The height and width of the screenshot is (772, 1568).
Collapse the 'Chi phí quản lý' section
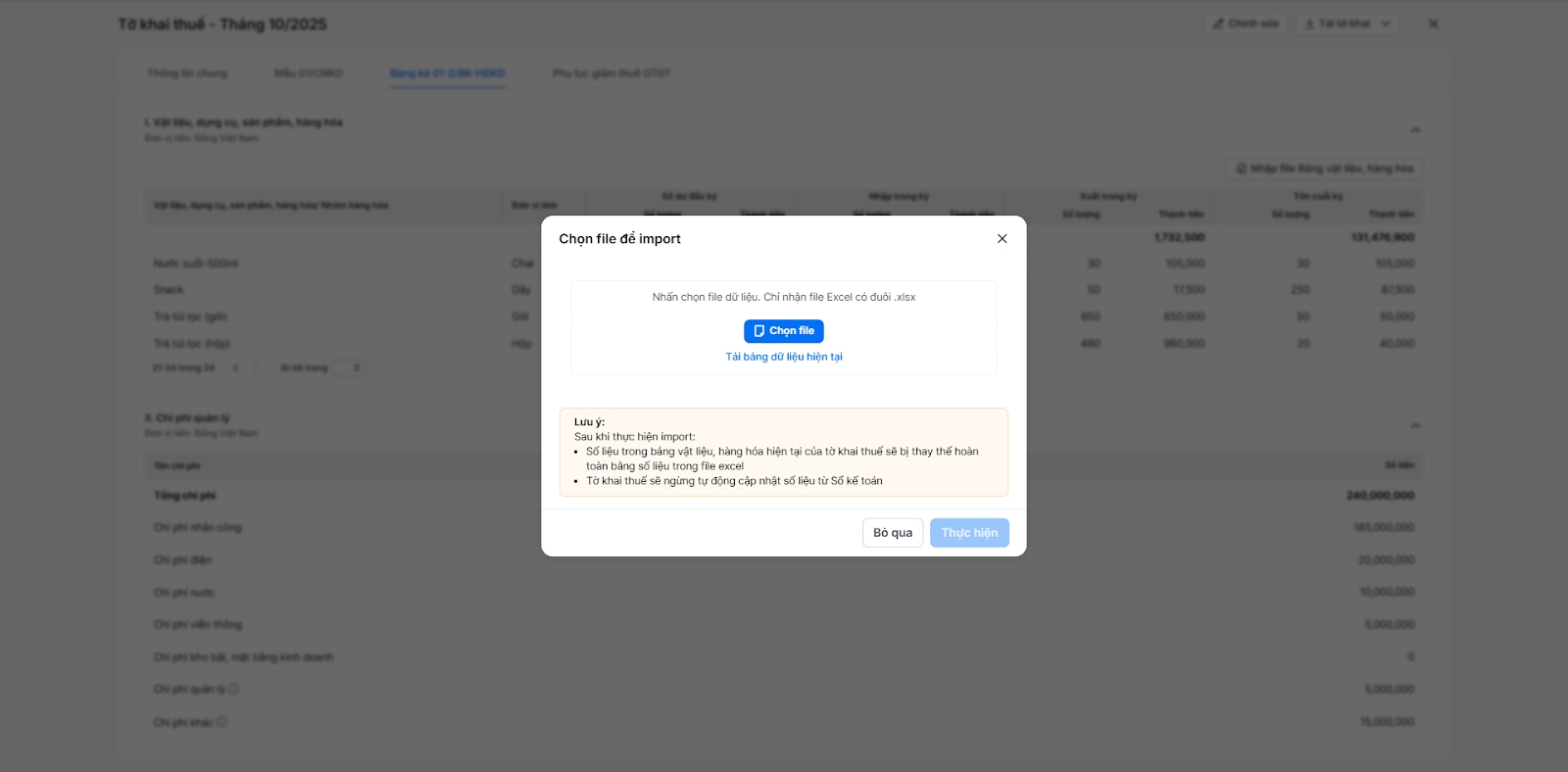tap(1414, 425)
